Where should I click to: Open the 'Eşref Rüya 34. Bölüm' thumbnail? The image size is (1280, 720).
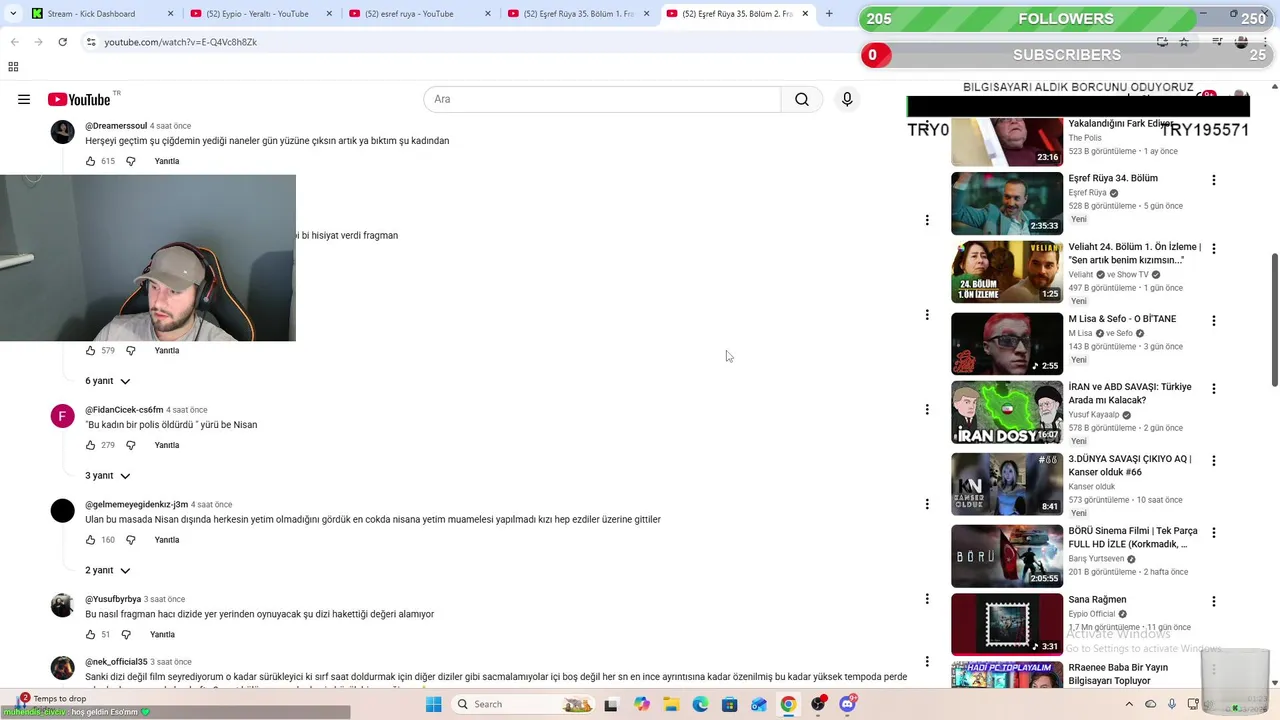[x=1007, y=203]
